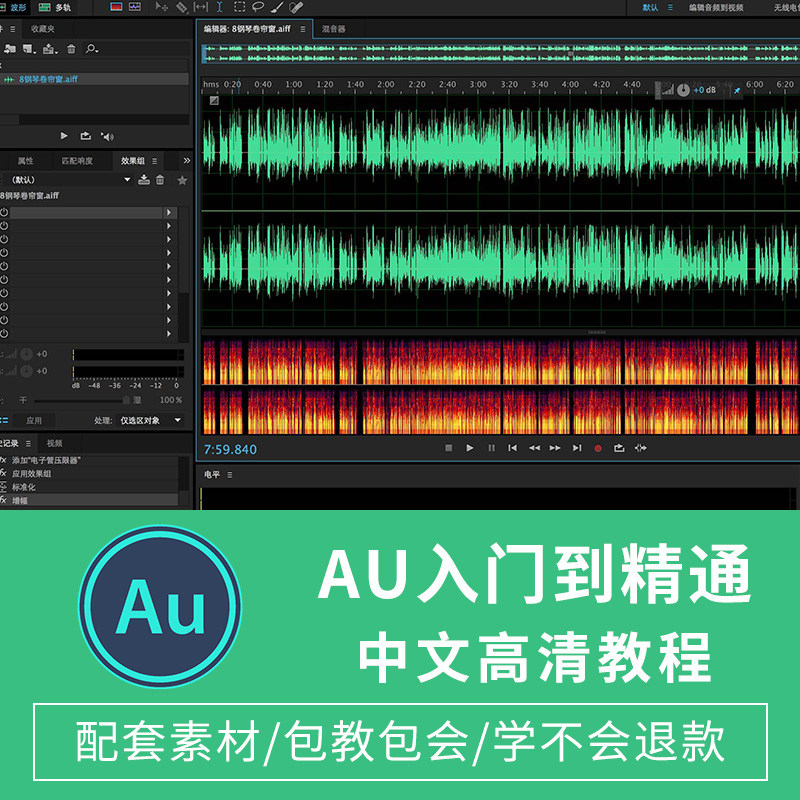Viewport: 800px width, 800px height.
Task: Pause playback in the transport bar
Action: point(491,448)
